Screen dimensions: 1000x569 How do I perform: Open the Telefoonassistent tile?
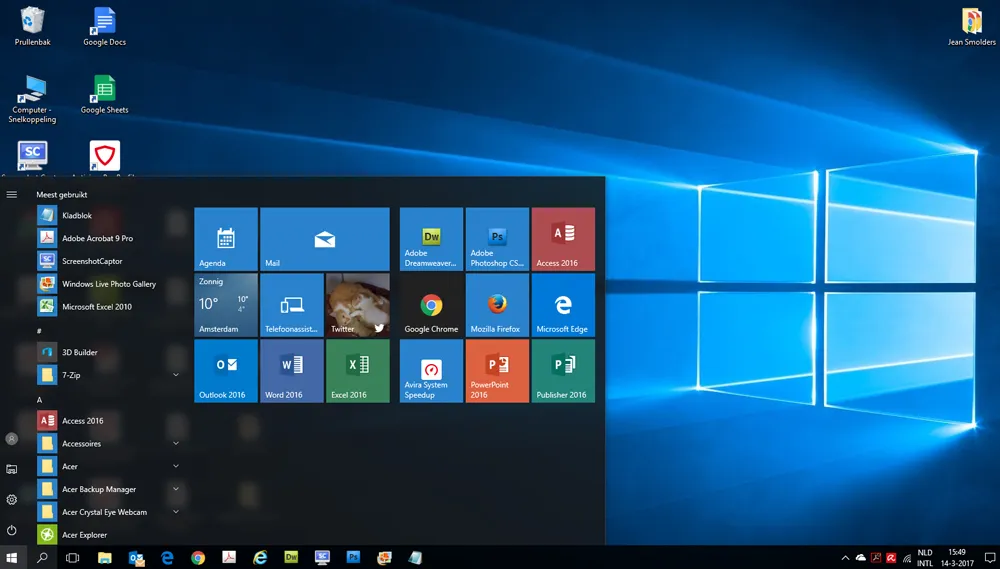pyautogui.click(x=292, y=305)
